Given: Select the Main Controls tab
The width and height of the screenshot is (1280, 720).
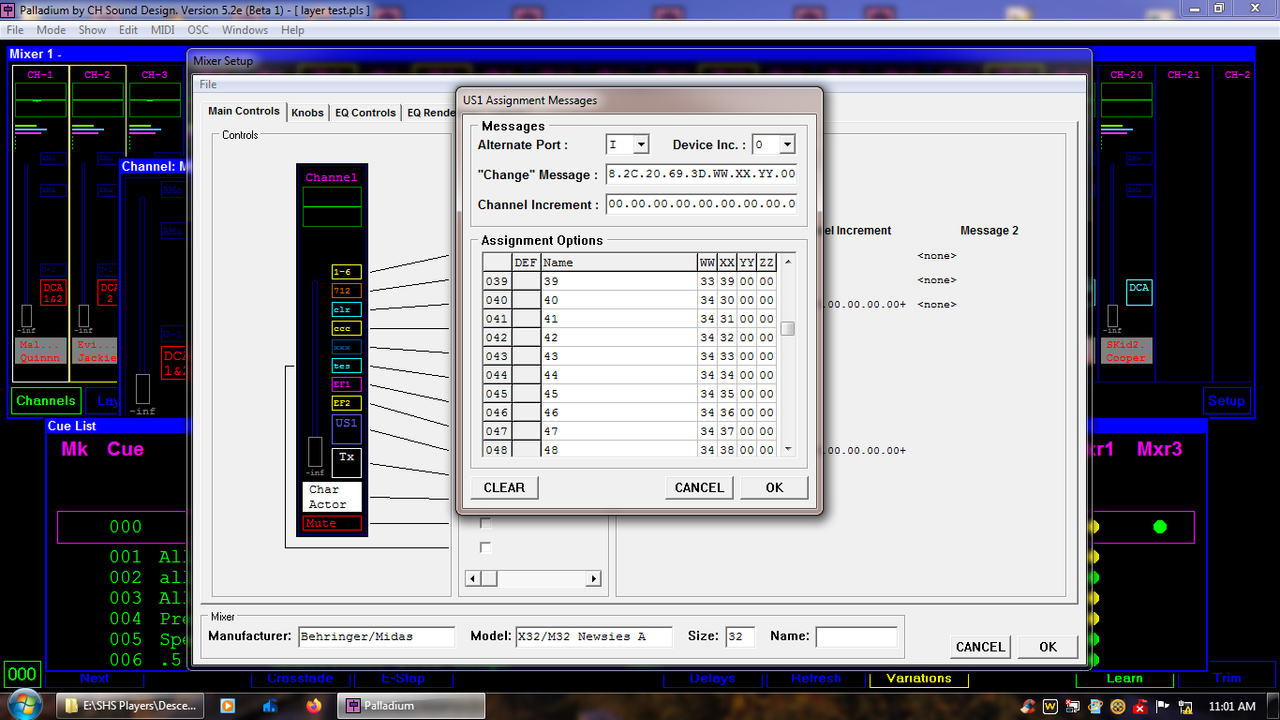Looking at the screenshot, I should click(244, 111).
